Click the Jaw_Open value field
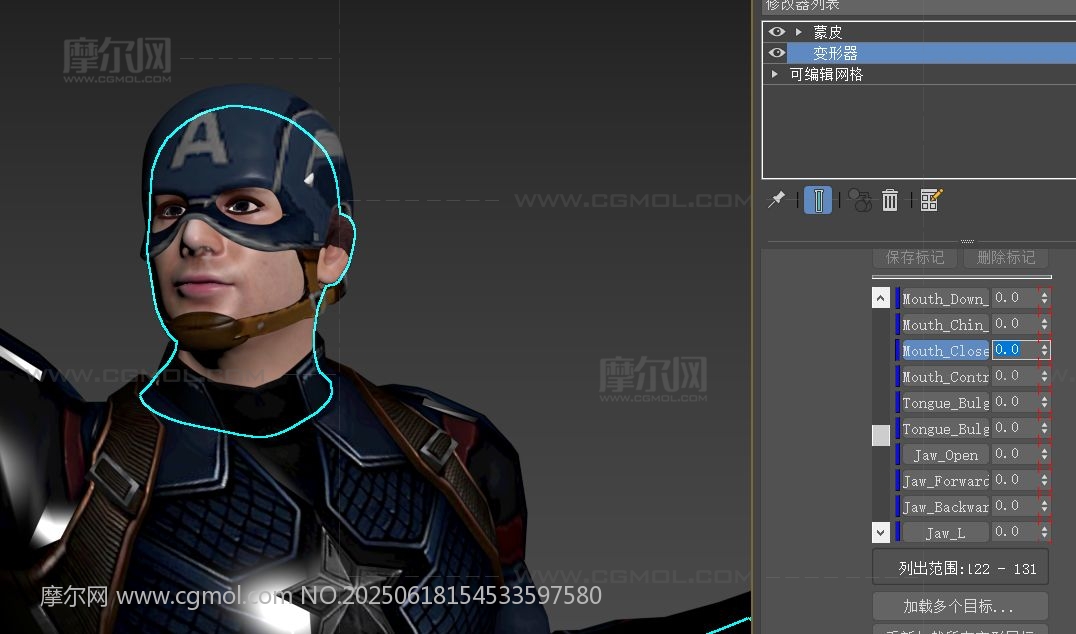The width and height of the screenshot is (1076, 634). (x=1015, y=454)
